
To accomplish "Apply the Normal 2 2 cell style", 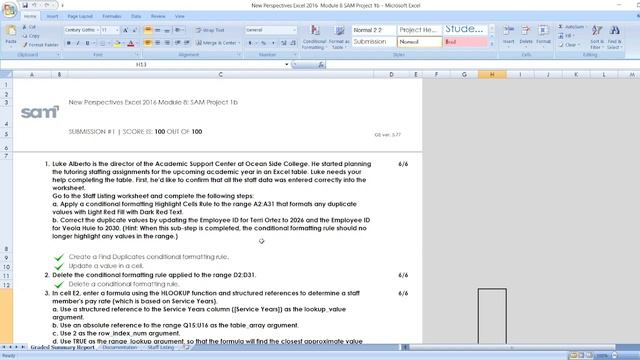I will (374, 30).
